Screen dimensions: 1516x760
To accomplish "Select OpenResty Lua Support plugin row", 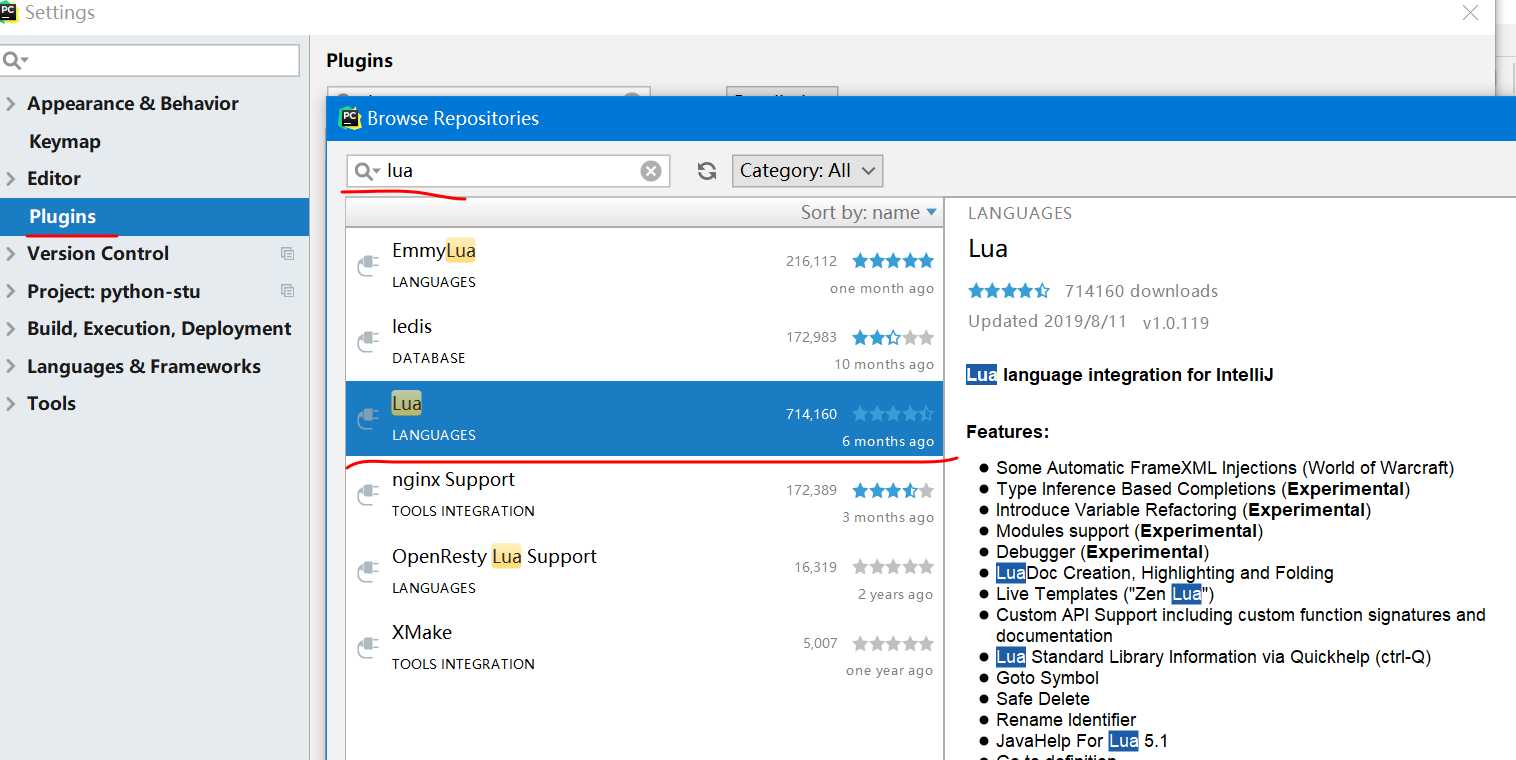I will click(x=644, y=571).
